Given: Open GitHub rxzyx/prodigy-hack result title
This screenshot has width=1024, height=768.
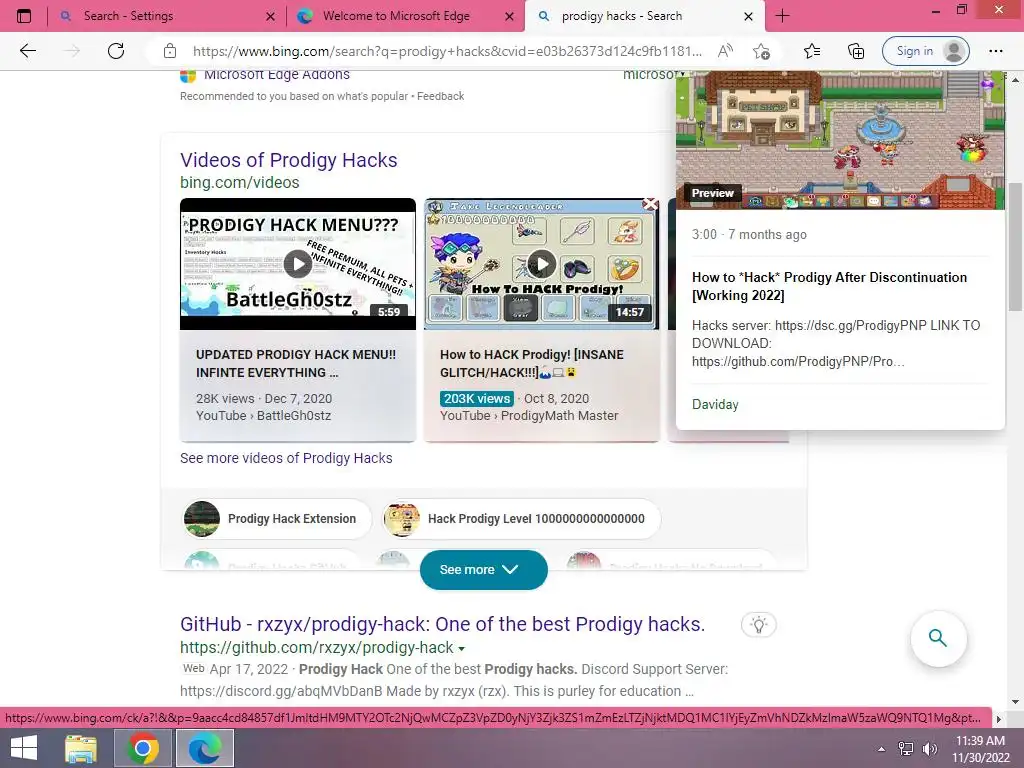Looking at the screenshot, I should pos(443,624).
